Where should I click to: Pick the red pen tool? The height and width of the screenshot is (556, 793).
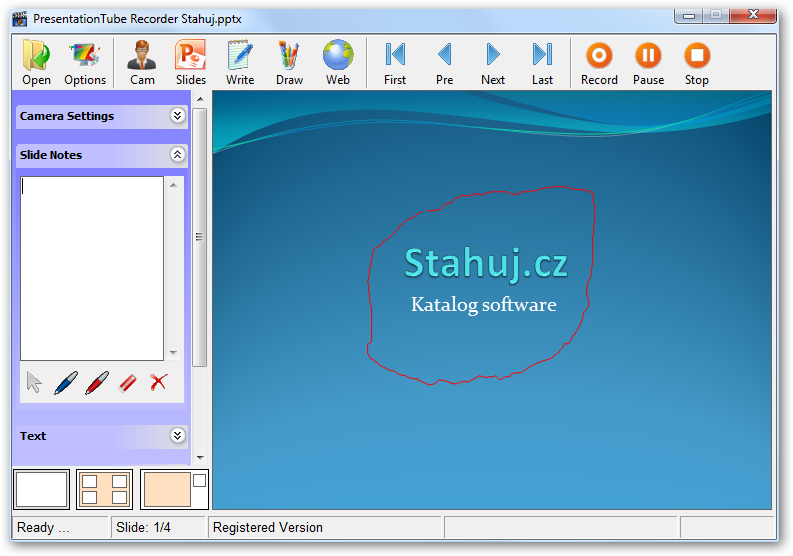pyautogui.click(x=97, y=382)
